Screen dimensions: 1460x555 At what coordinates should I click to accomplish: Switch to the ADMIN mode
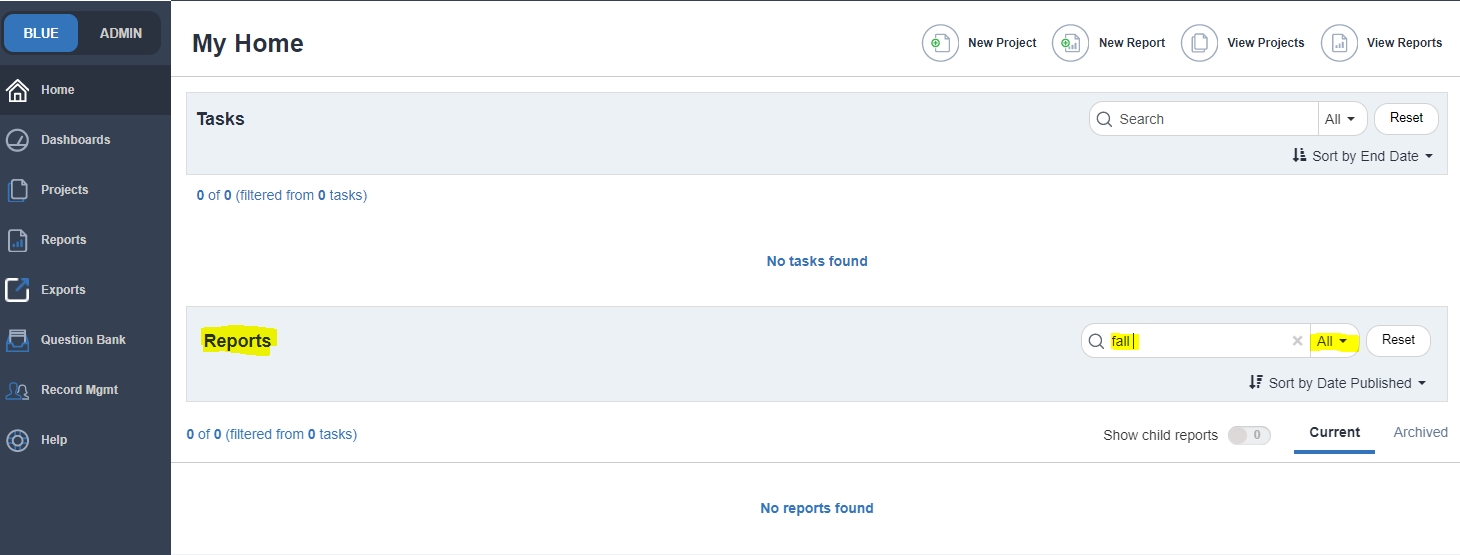pos(121,33)
